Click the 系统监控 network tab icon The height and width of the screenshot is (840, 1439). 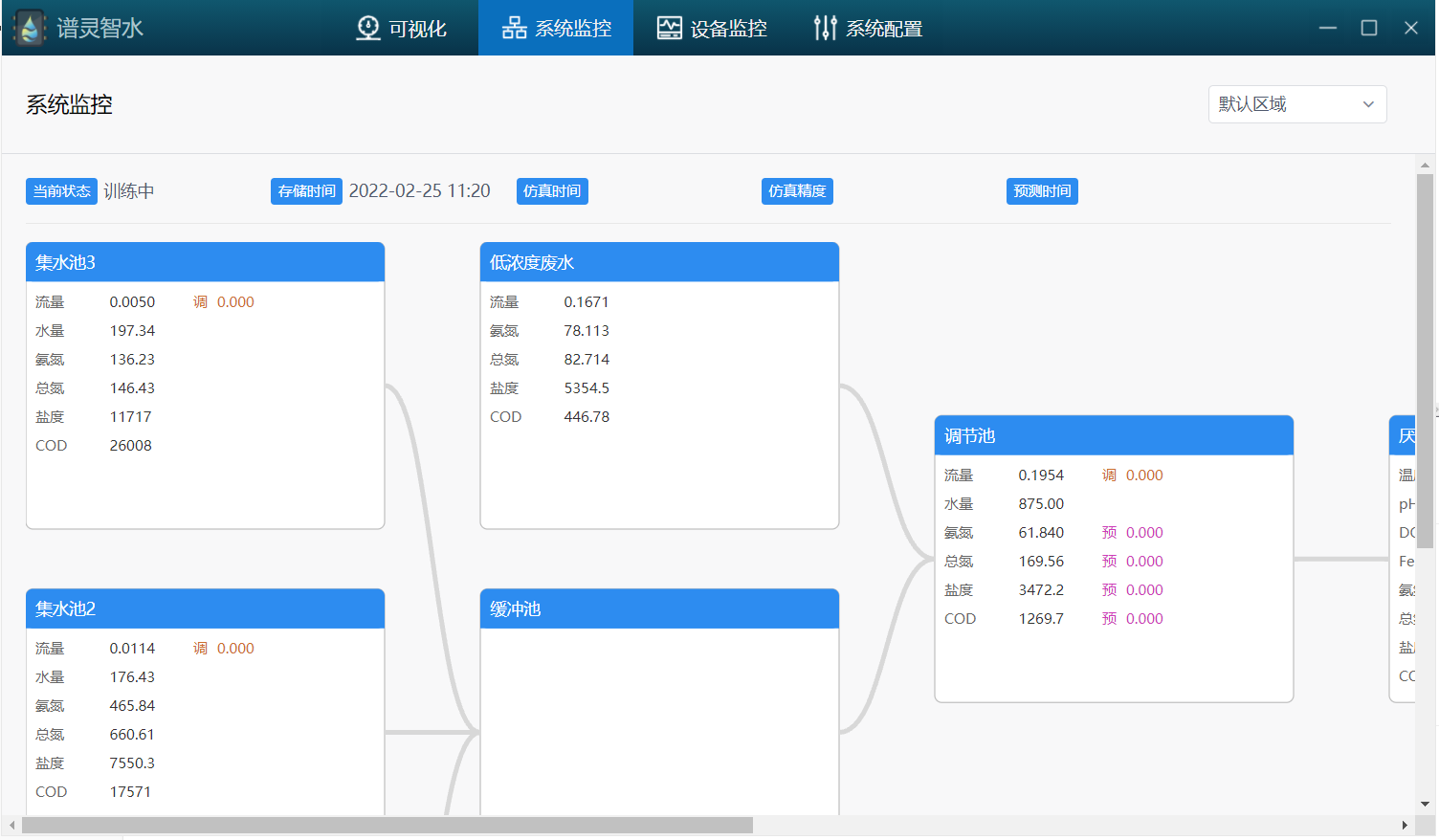click(515, 28)
